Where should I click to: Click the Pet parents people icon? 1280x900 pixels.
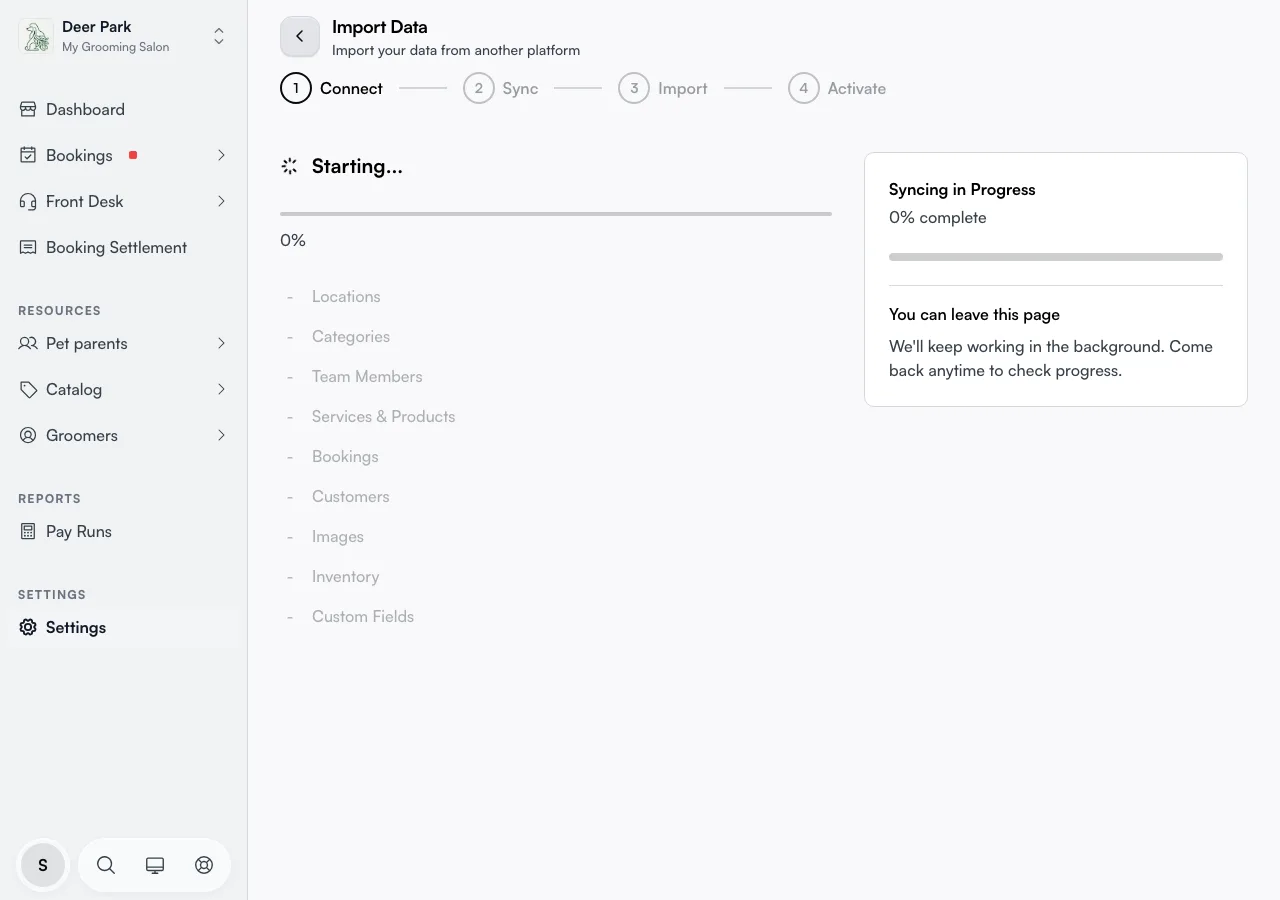click(x=28, y=343)
